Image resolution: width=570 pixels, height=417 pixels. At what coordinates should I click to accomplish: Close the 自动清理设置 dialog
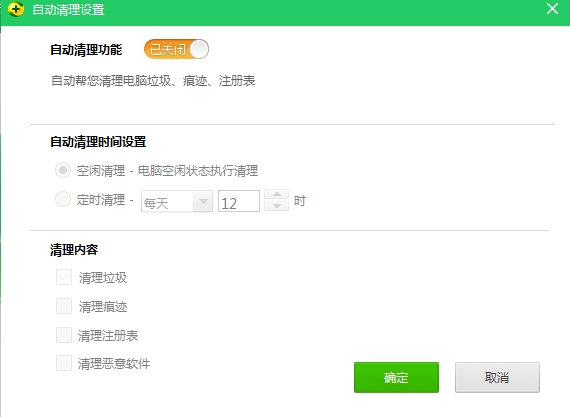point(552,9)
